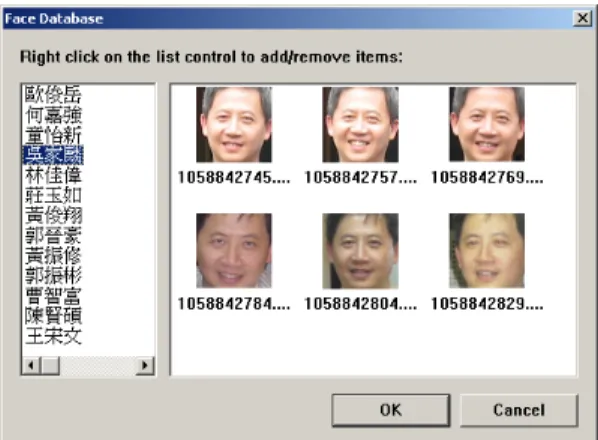This screenshot has height=440, width=598.
Task: Click the OK button
Action: [391, 410]
